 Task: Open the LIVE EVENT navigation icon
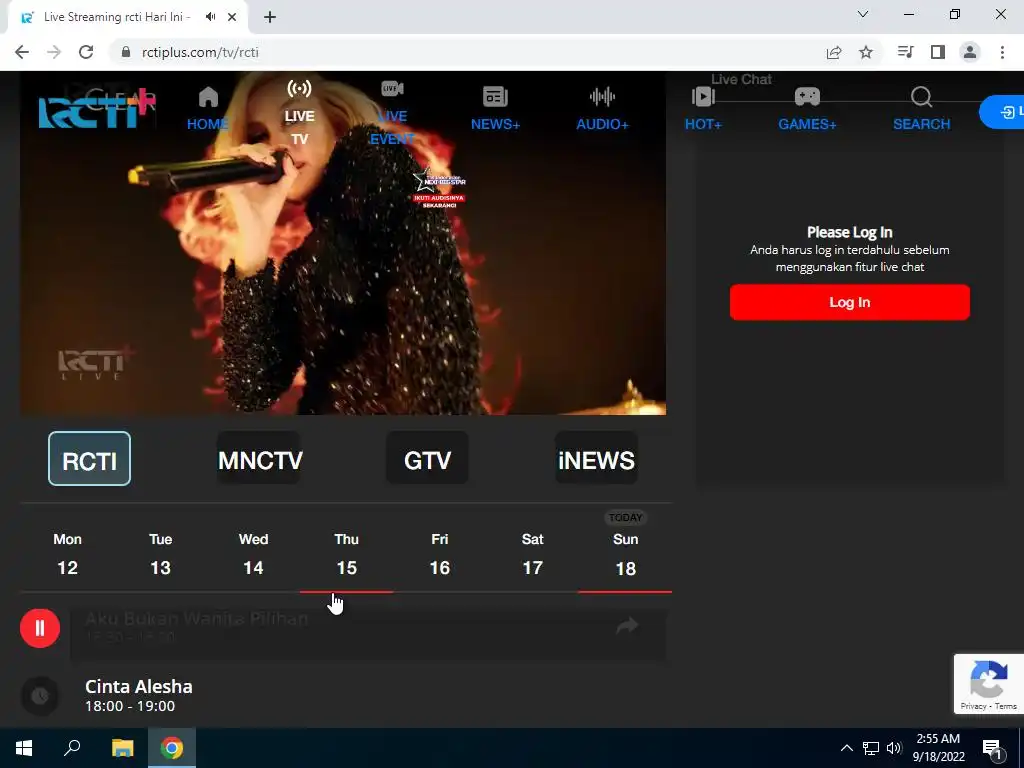392,88
